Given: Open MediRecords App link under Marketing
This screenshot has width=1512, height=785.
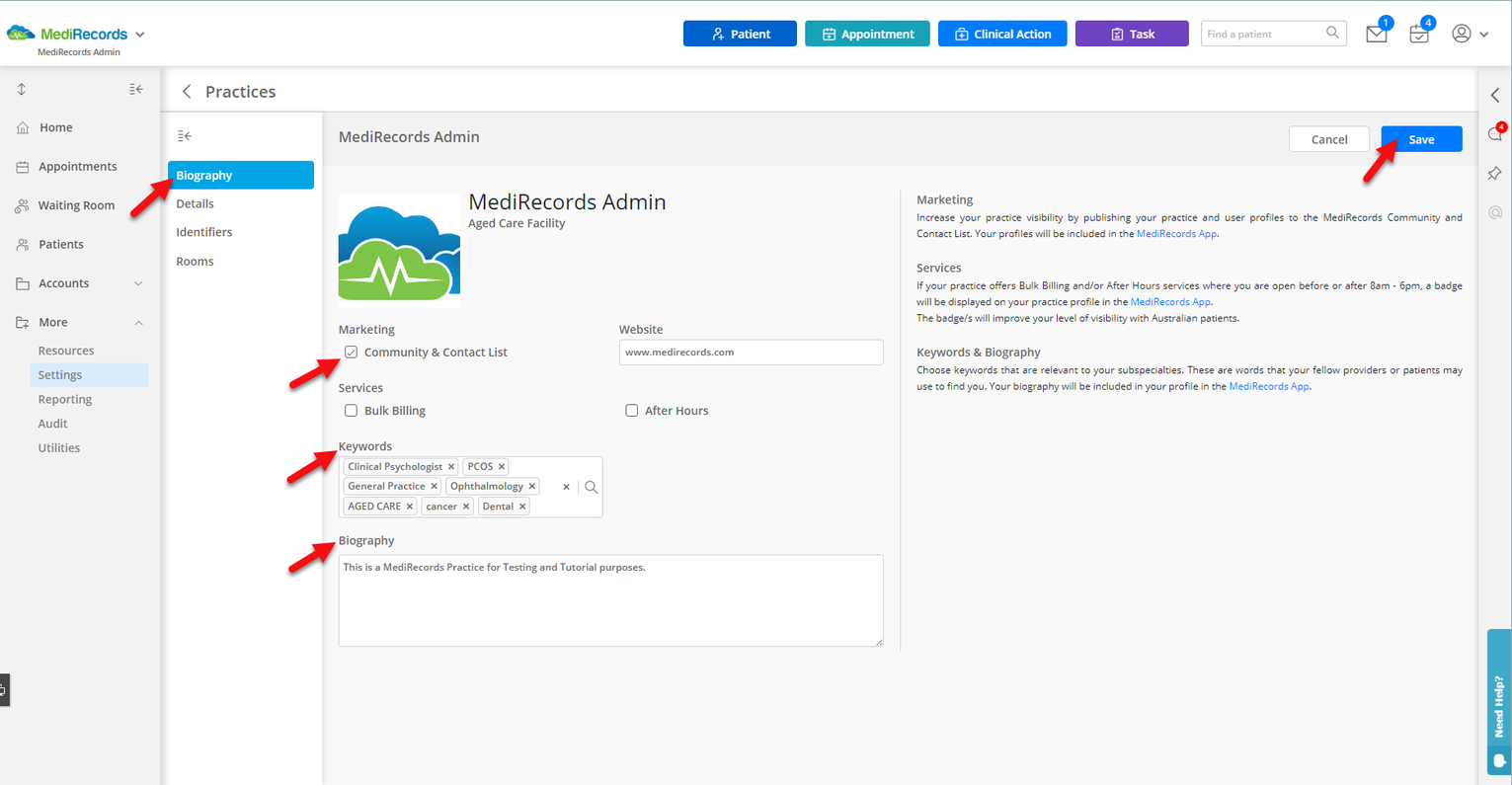Looking at the screenshot, I should (1176, 234).
